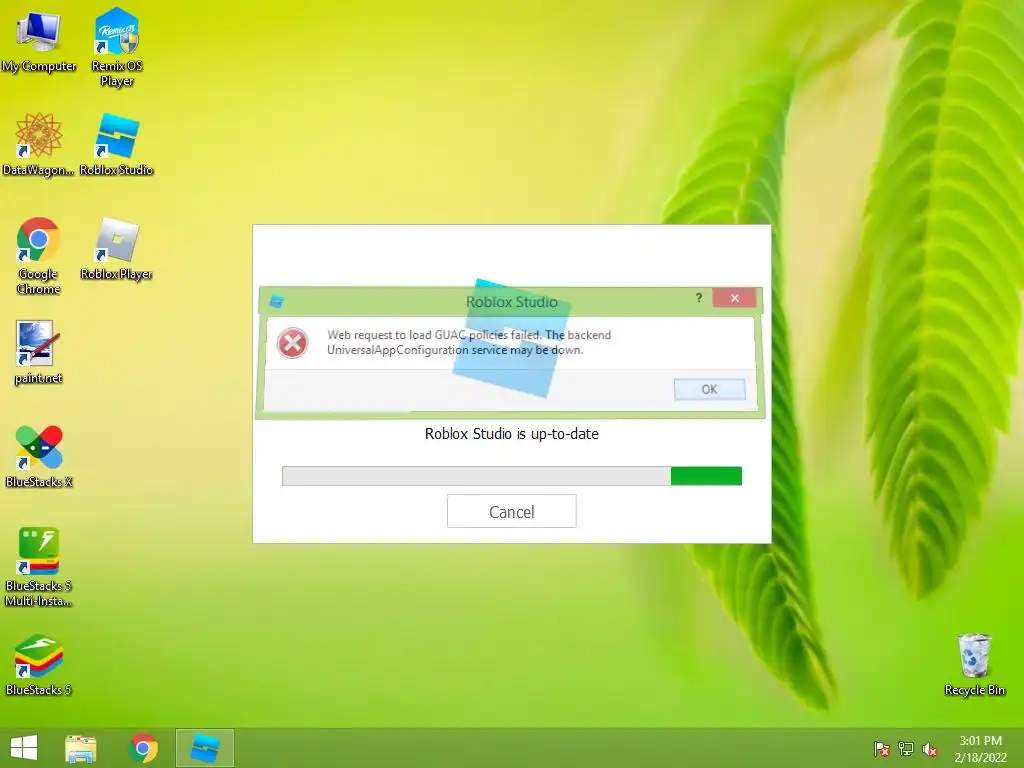This screenshot has width=1024, height=768.
Task: Open Action Center flag tray icon
Action: [881, 749]
